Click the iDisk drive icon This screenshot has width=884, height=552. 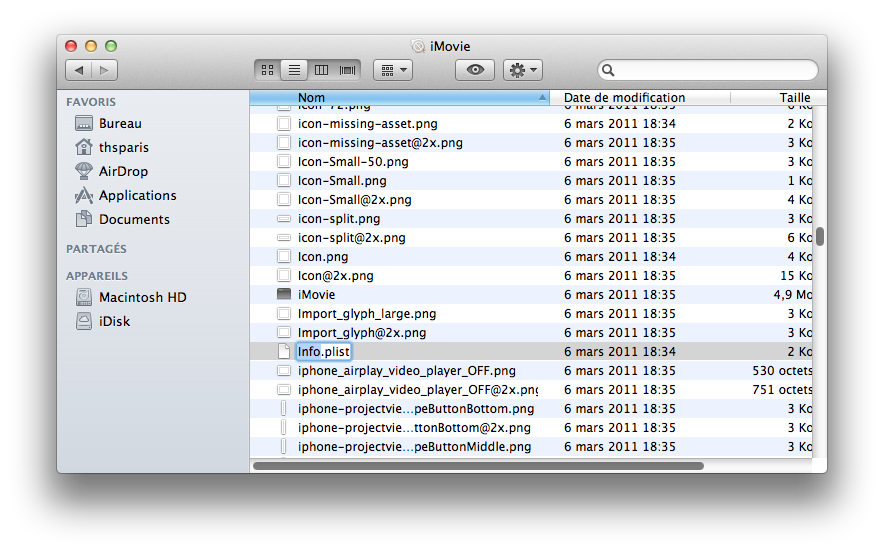coord(84,321)
